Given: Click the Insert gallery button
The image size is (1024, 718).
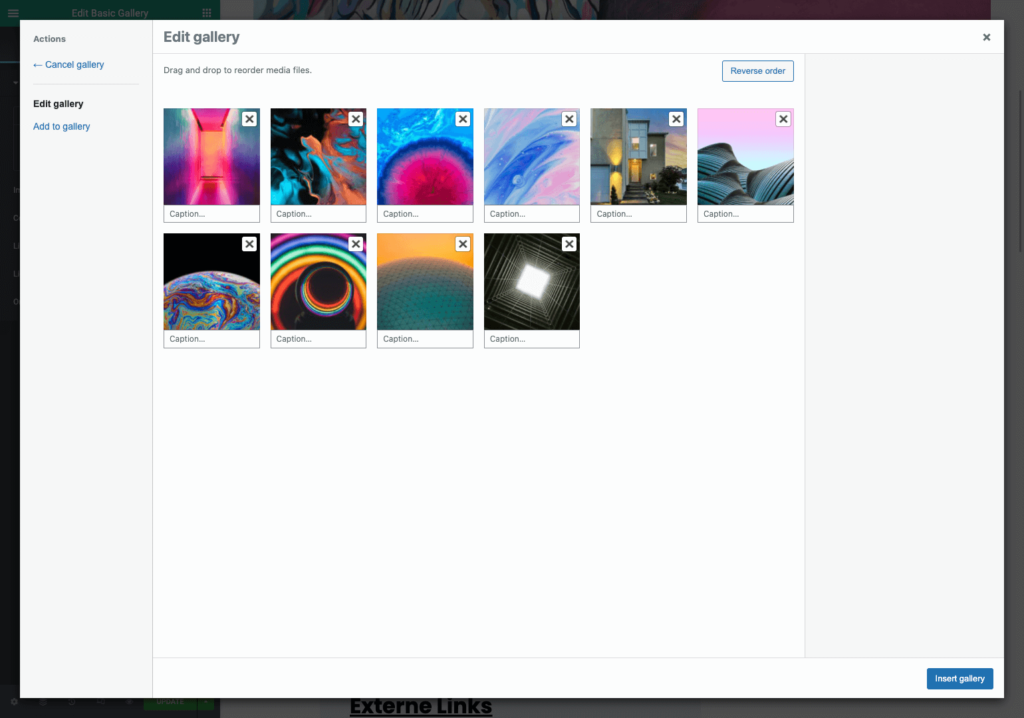Looking at the screenshot, I should point(959,679).
